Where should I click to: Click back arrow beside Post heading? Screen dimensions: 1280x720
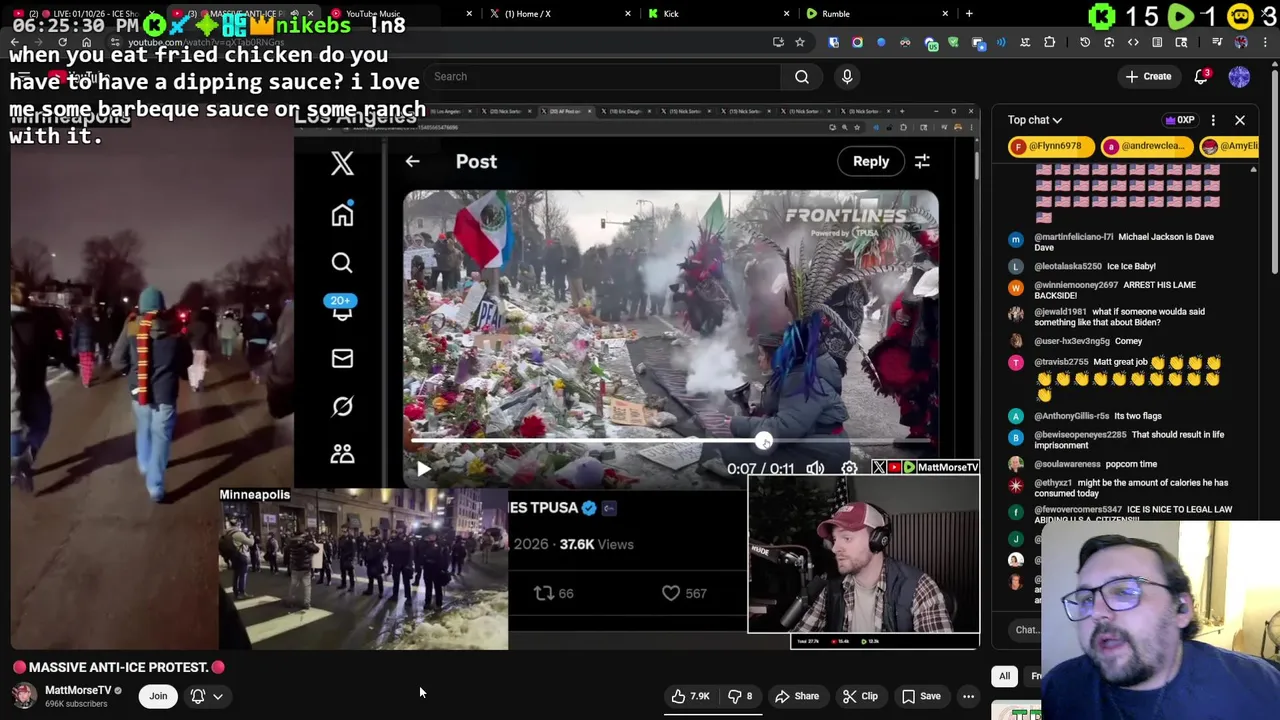[412, 161]
